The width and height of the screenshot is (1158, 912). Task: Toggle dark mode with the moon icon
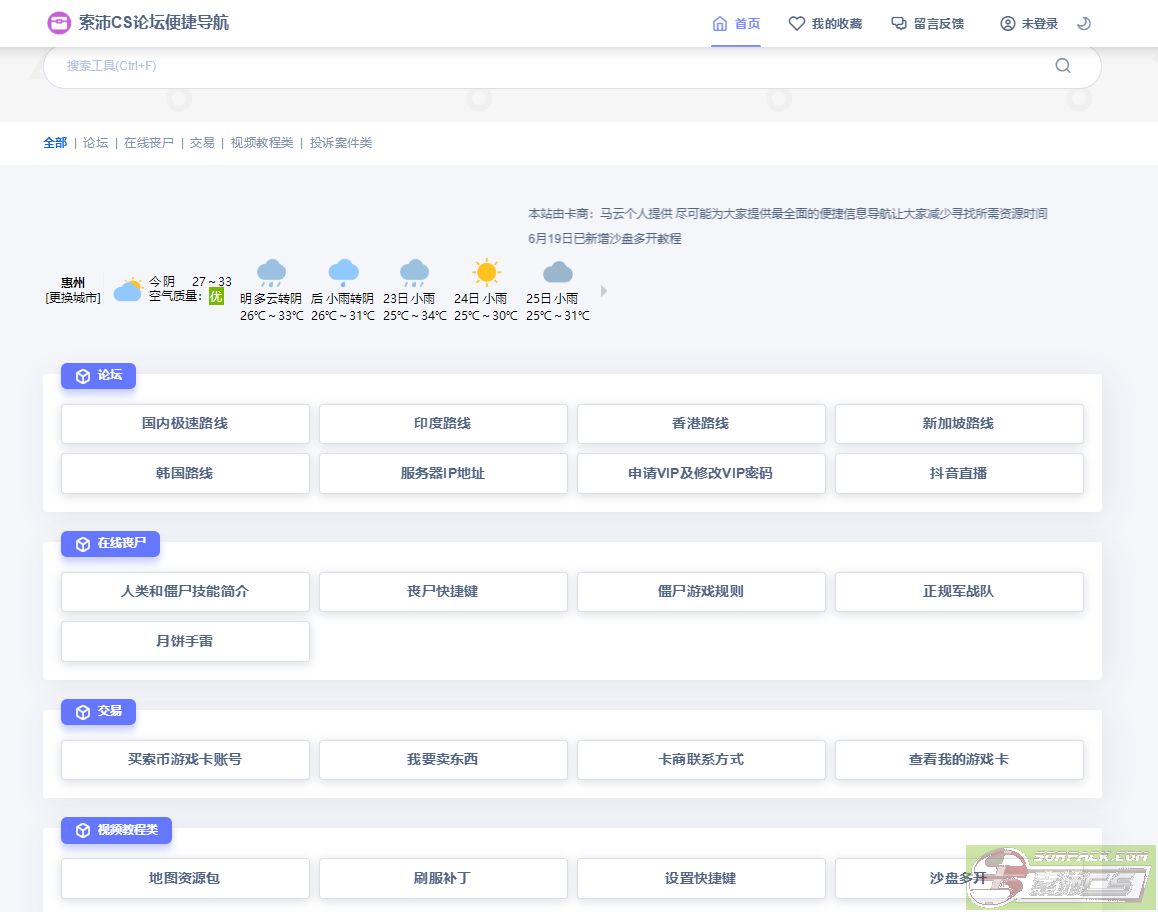(1084, 22)
